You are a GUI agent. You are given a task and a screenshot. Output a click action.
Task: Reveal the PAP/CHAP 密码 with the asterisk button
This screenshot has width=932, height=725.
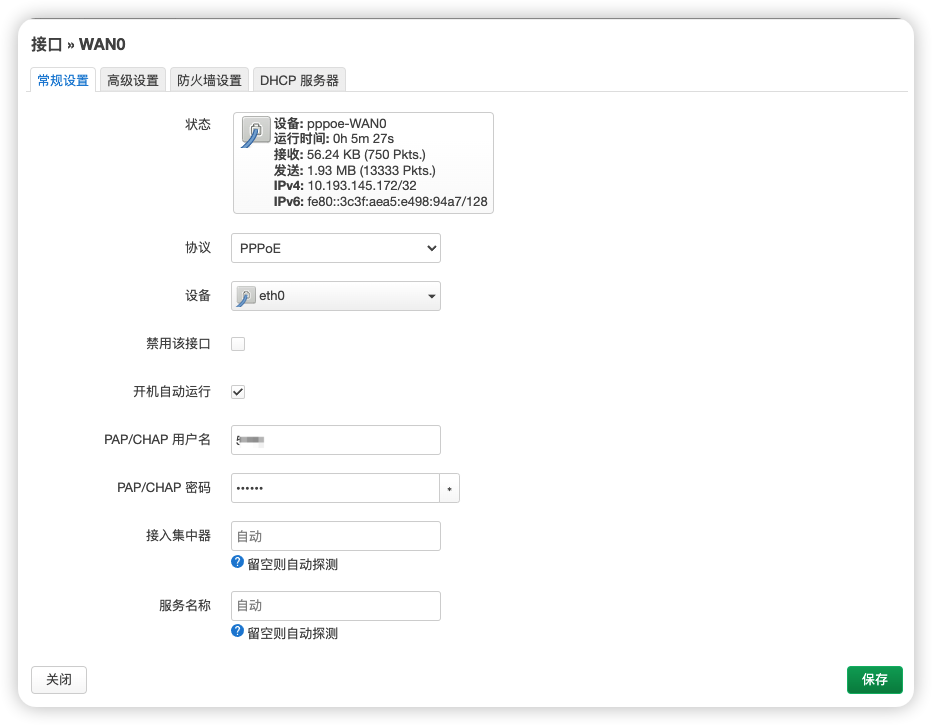[450, 488]
